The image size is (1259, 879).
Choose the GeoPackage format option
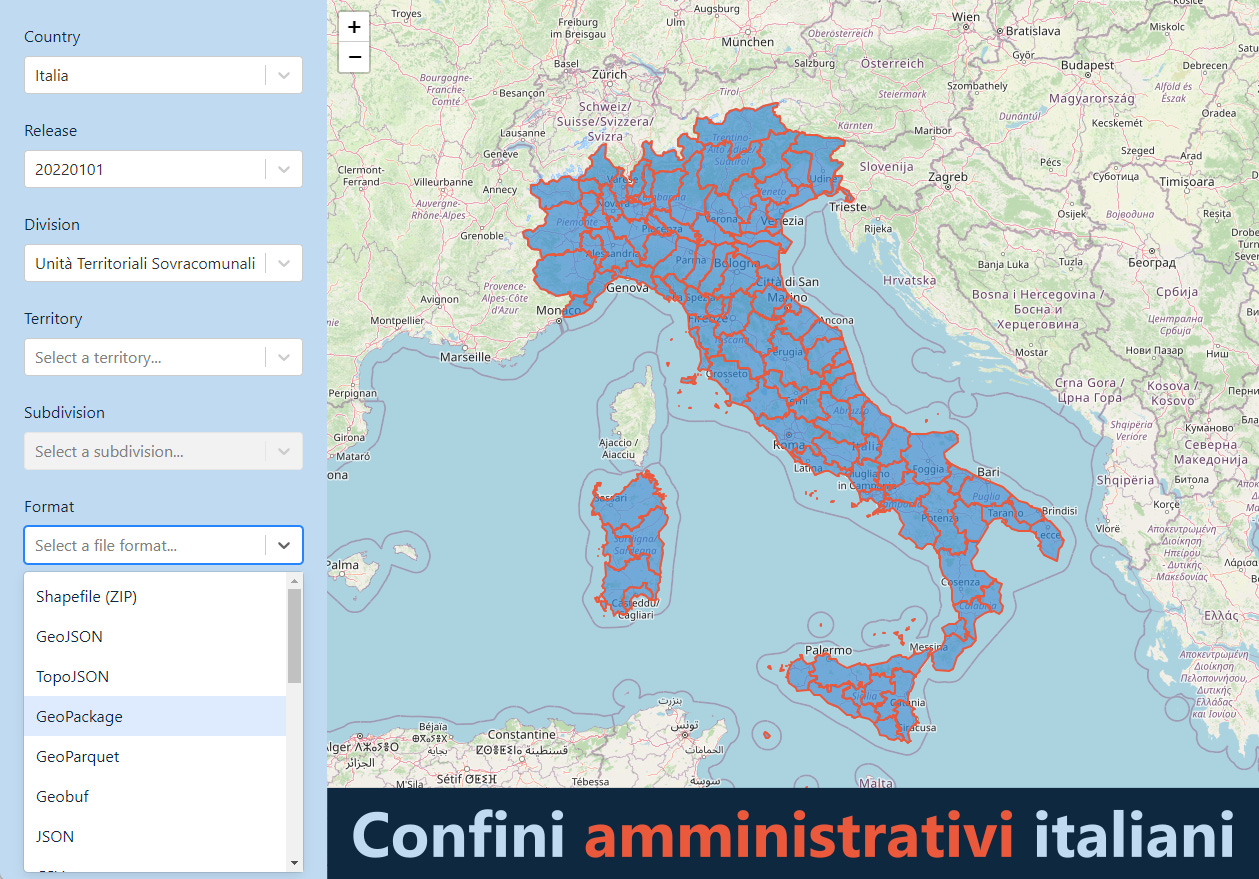pos(155,716)
